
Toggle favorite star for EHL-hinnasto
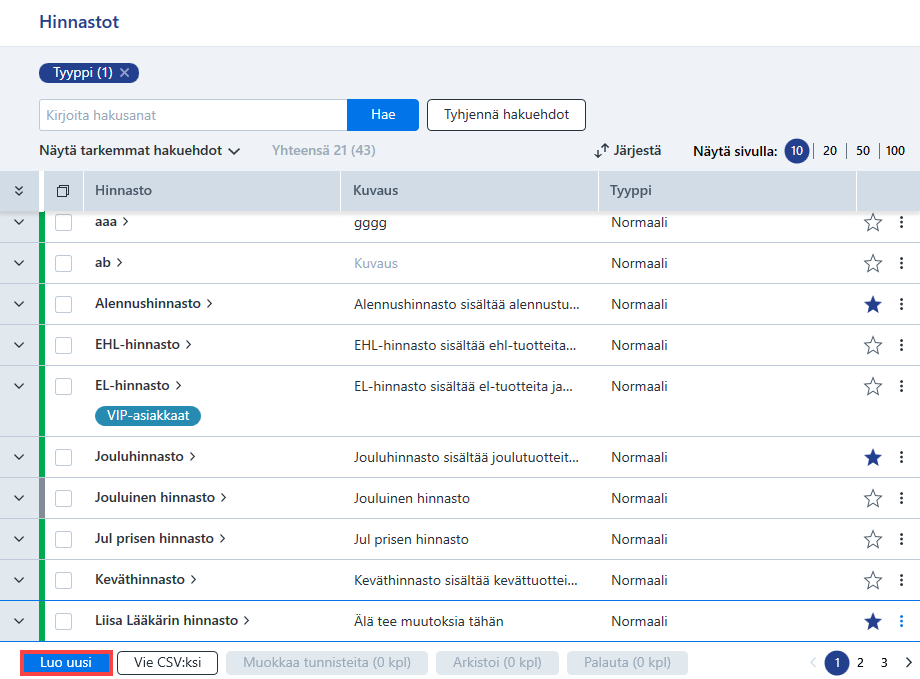[x=872, y=346]
